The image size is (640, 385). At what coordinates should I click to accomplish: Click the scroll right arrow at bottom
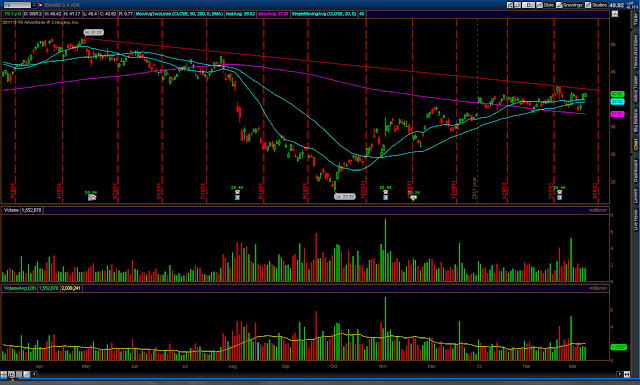(619, 374)
